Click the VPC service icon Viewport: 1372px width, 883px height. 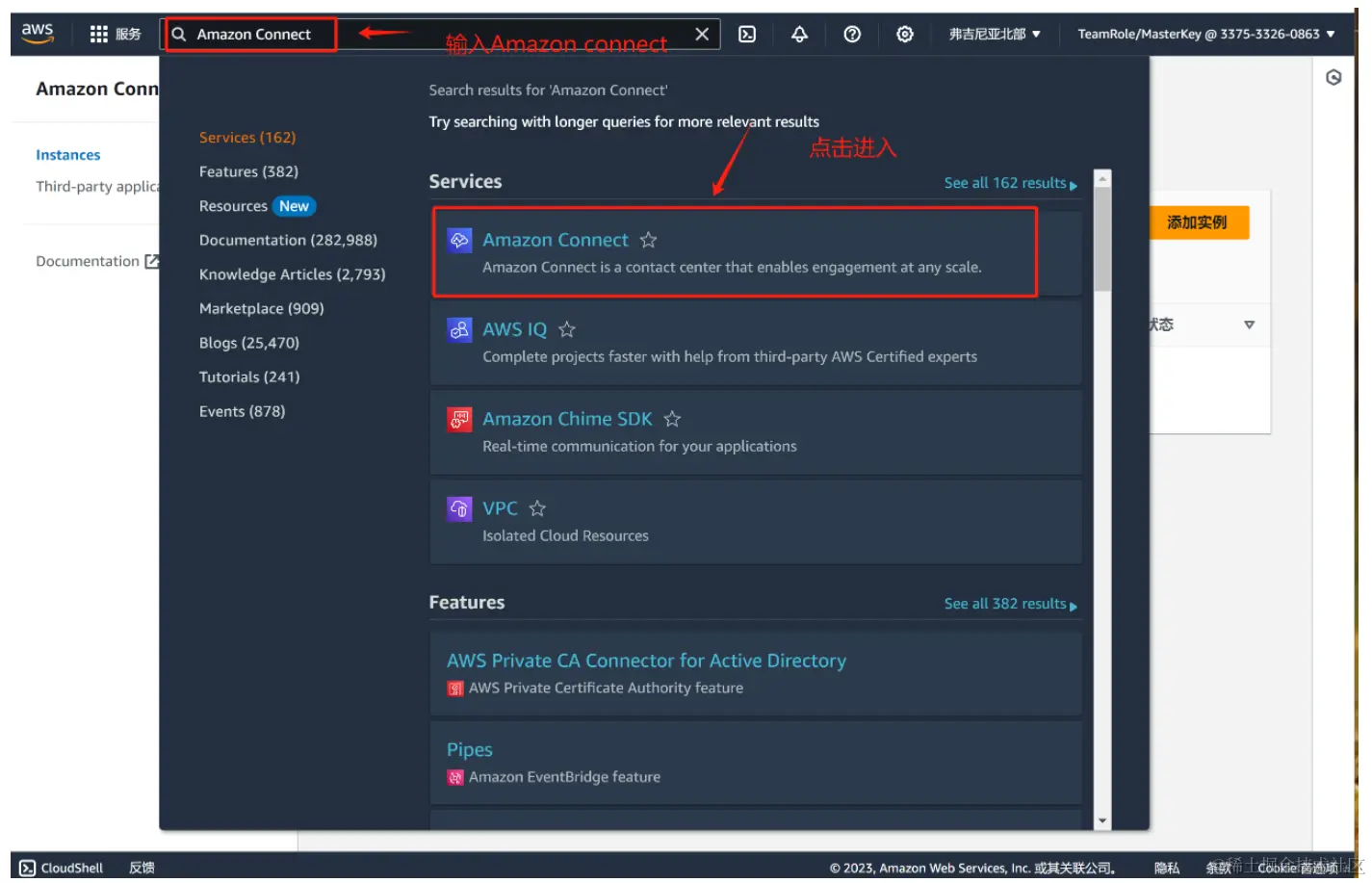pos(459,508)
